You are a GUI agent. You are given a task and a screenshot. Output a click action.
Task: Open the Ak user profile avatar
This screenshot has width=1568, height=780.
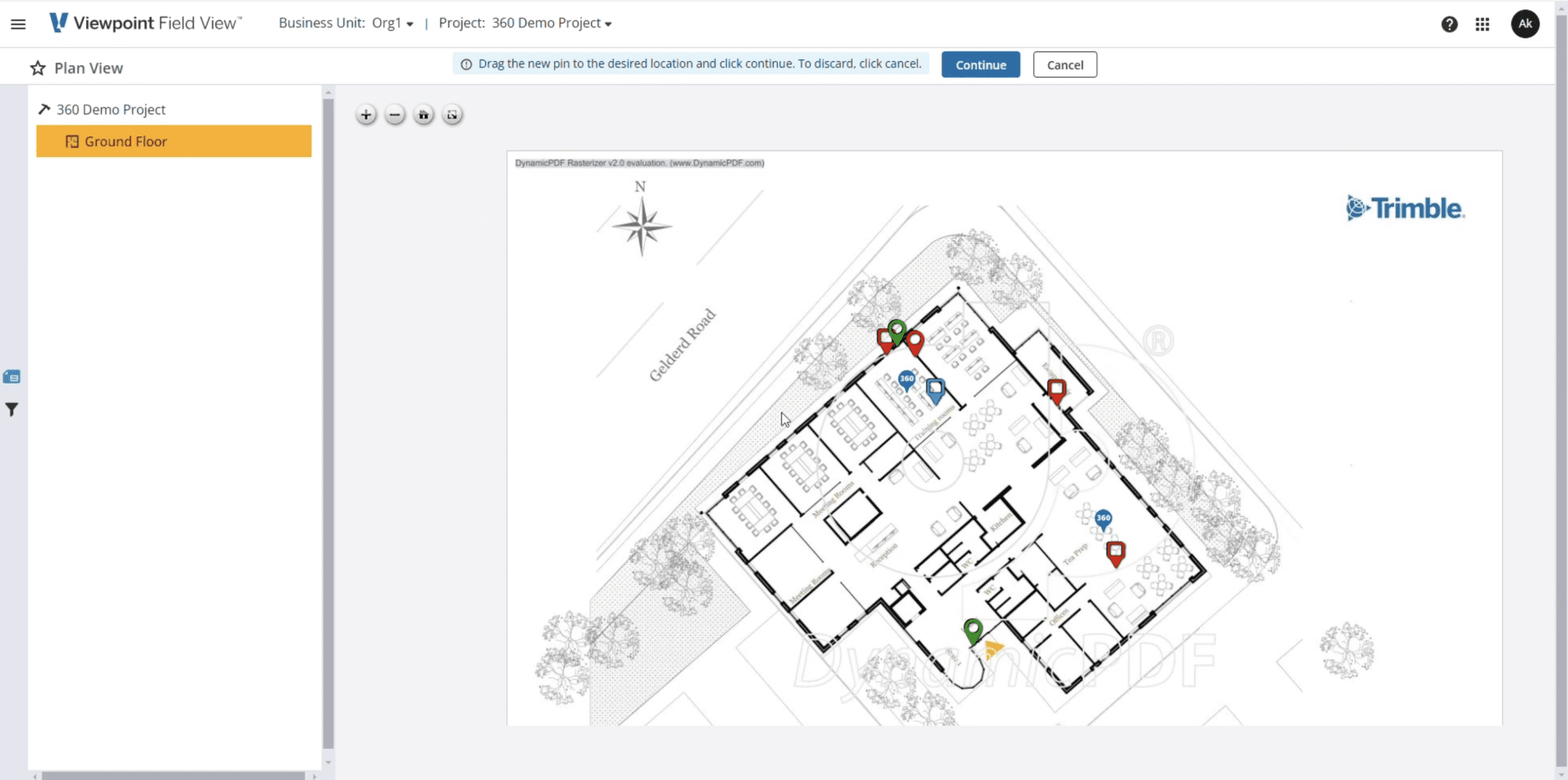click(x=1525, y=24)
